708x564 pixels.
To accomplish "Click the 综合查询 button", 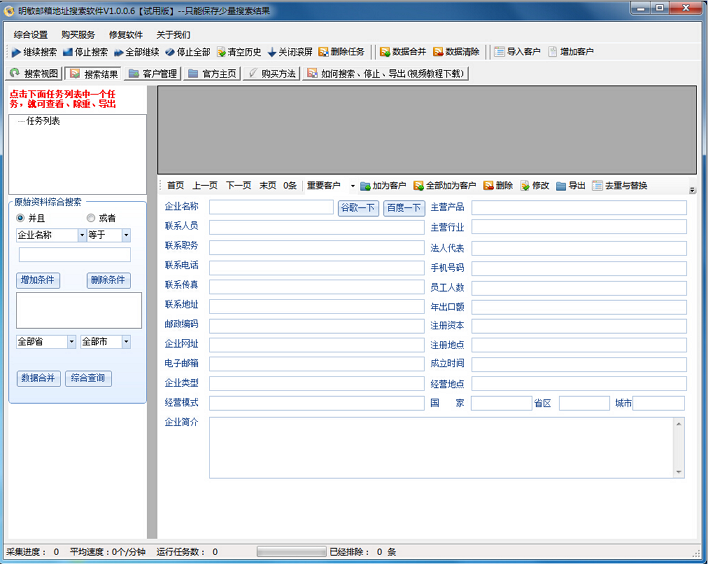I will (88, 378).
